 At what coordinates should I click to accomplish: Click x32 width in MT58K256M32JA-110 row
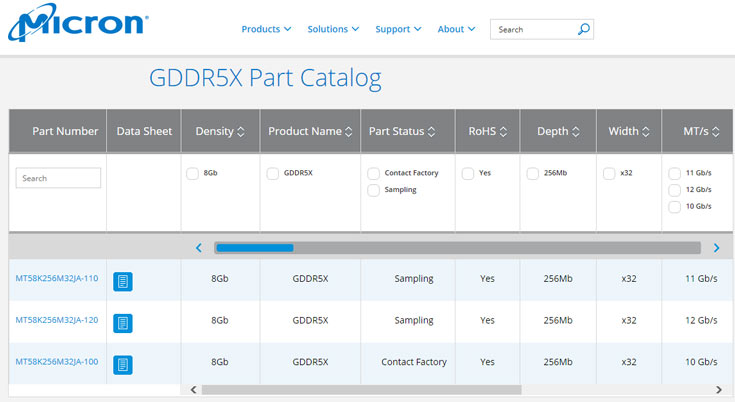point(629,278)
